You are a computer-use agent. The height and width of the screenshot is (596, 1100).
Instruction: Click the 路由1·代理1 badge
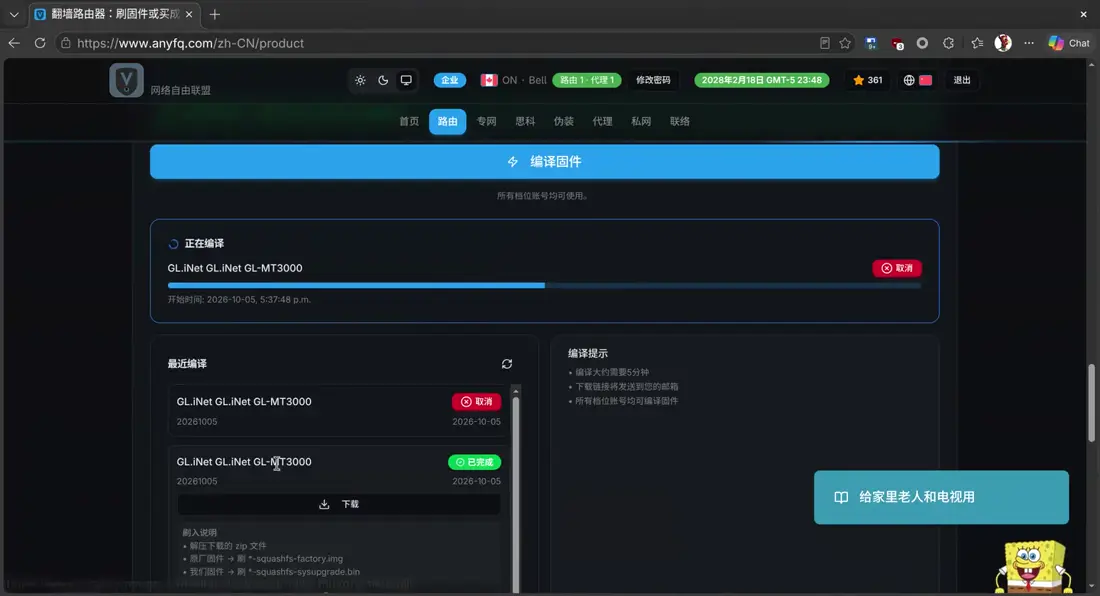pos(587,80)
